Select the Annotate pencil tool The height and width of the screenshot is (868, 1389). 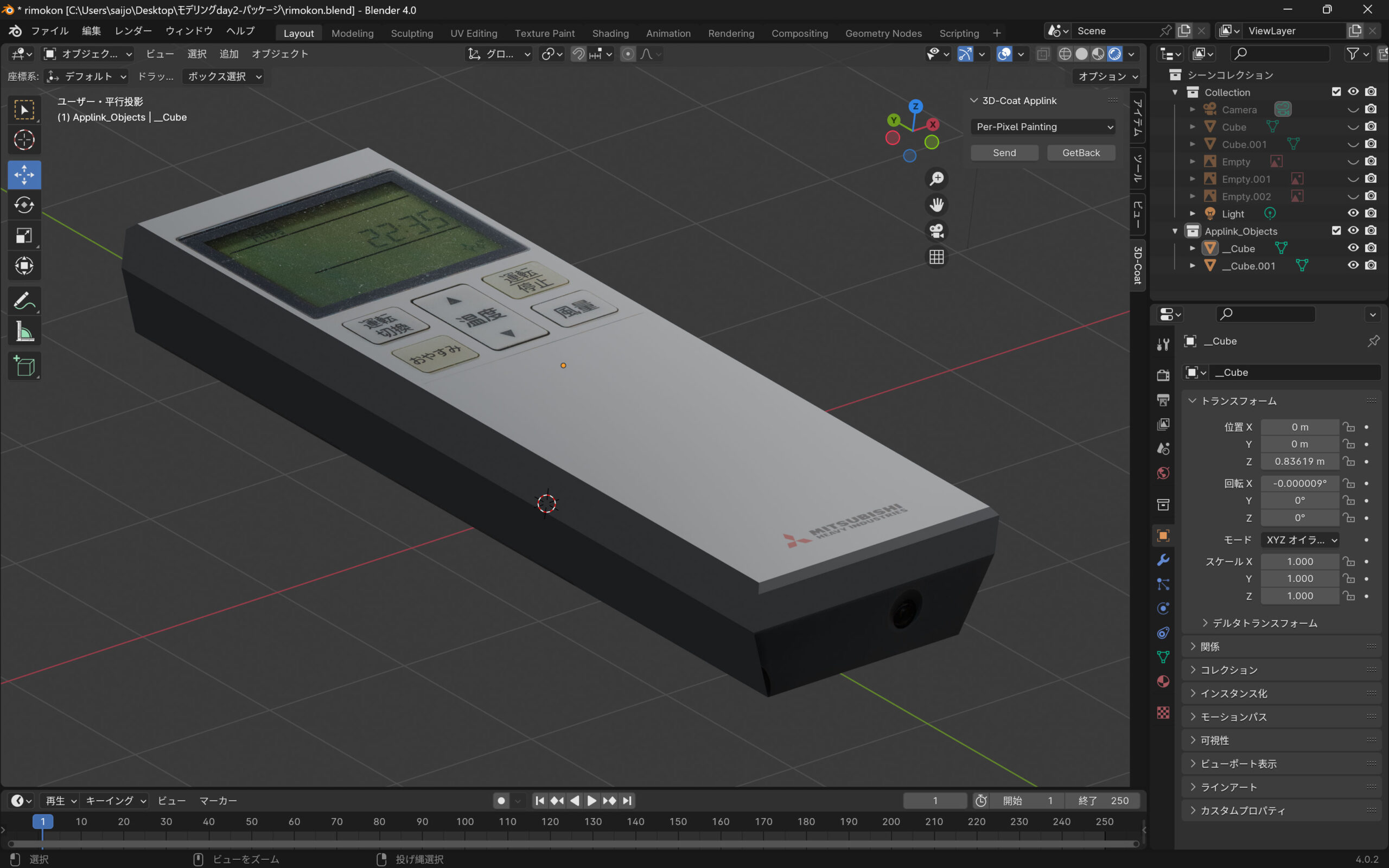pyautogui.click(x=23, y=301)
